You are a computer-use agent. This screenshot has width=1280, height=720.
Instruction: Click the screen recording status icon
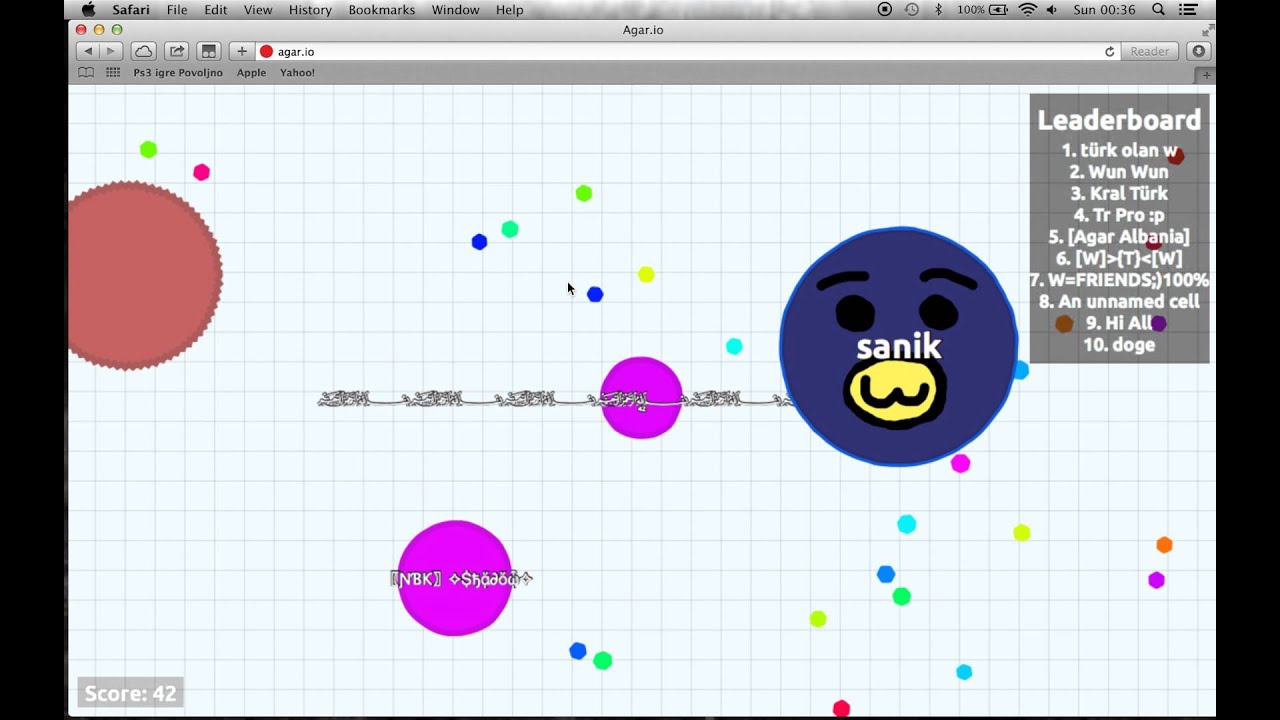[884, 9]
